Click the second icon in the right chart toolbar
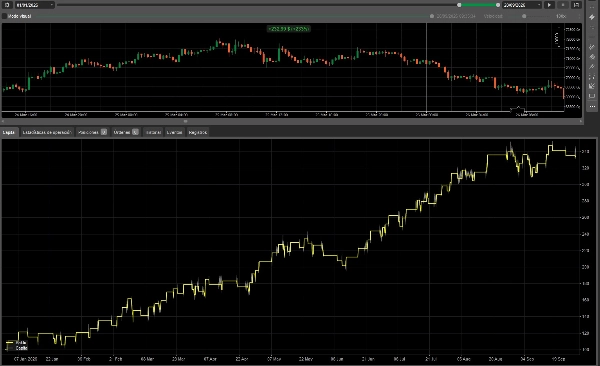Viewport: 600px width, 366px height. [592, 17]
